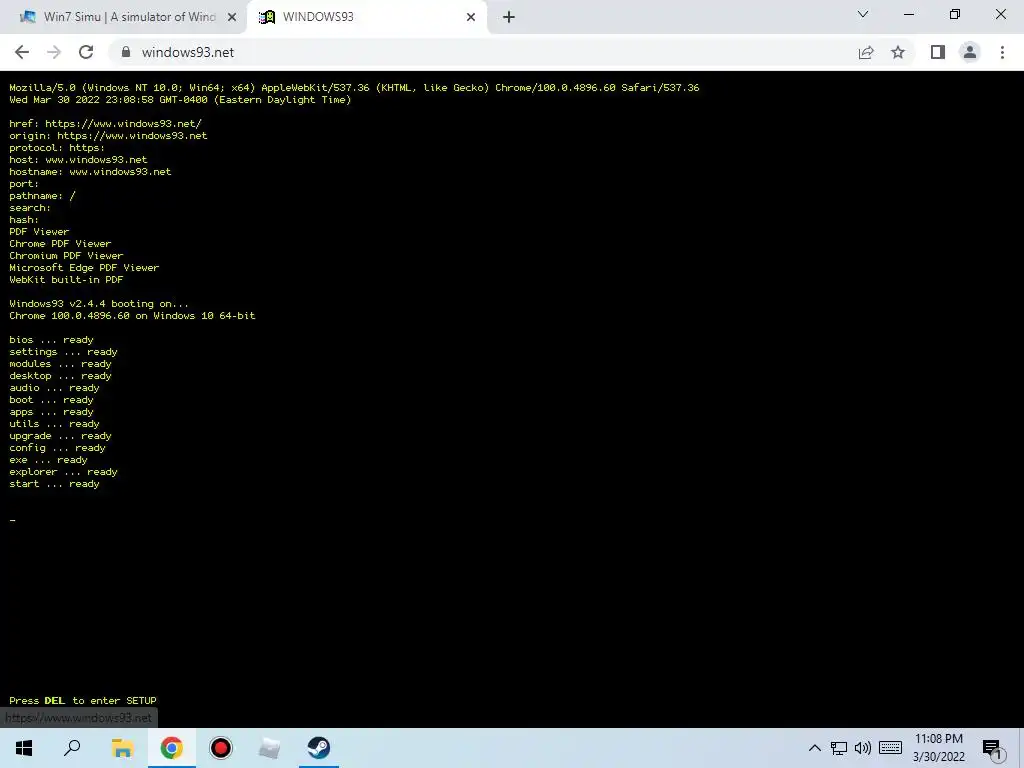
Task: Open the Chrome profile avatar menu
Action: click(970, 52)
